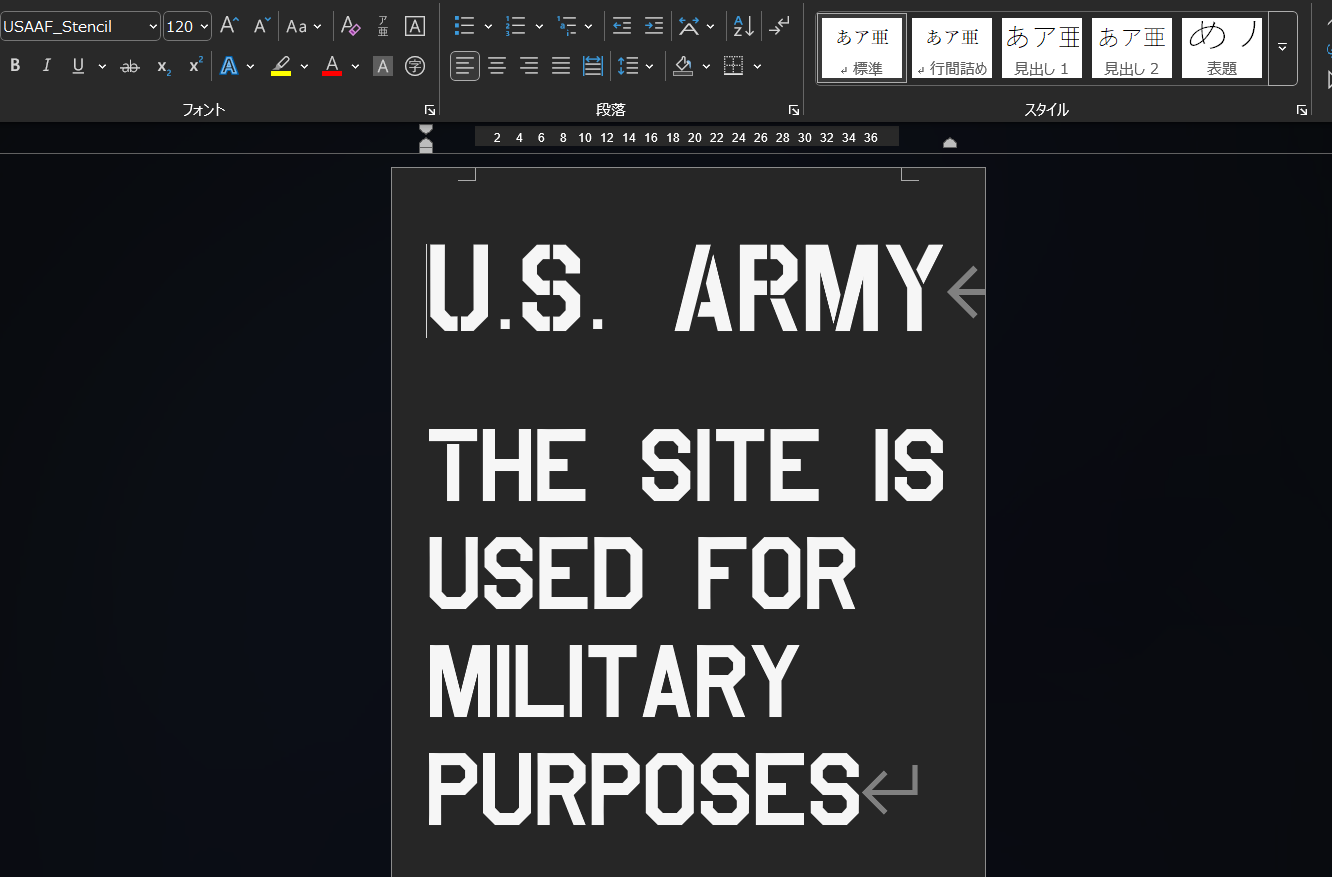The height and width of the screenshot is (877, 1332).
Task: Apply red font color
Action: coord(332,66)
